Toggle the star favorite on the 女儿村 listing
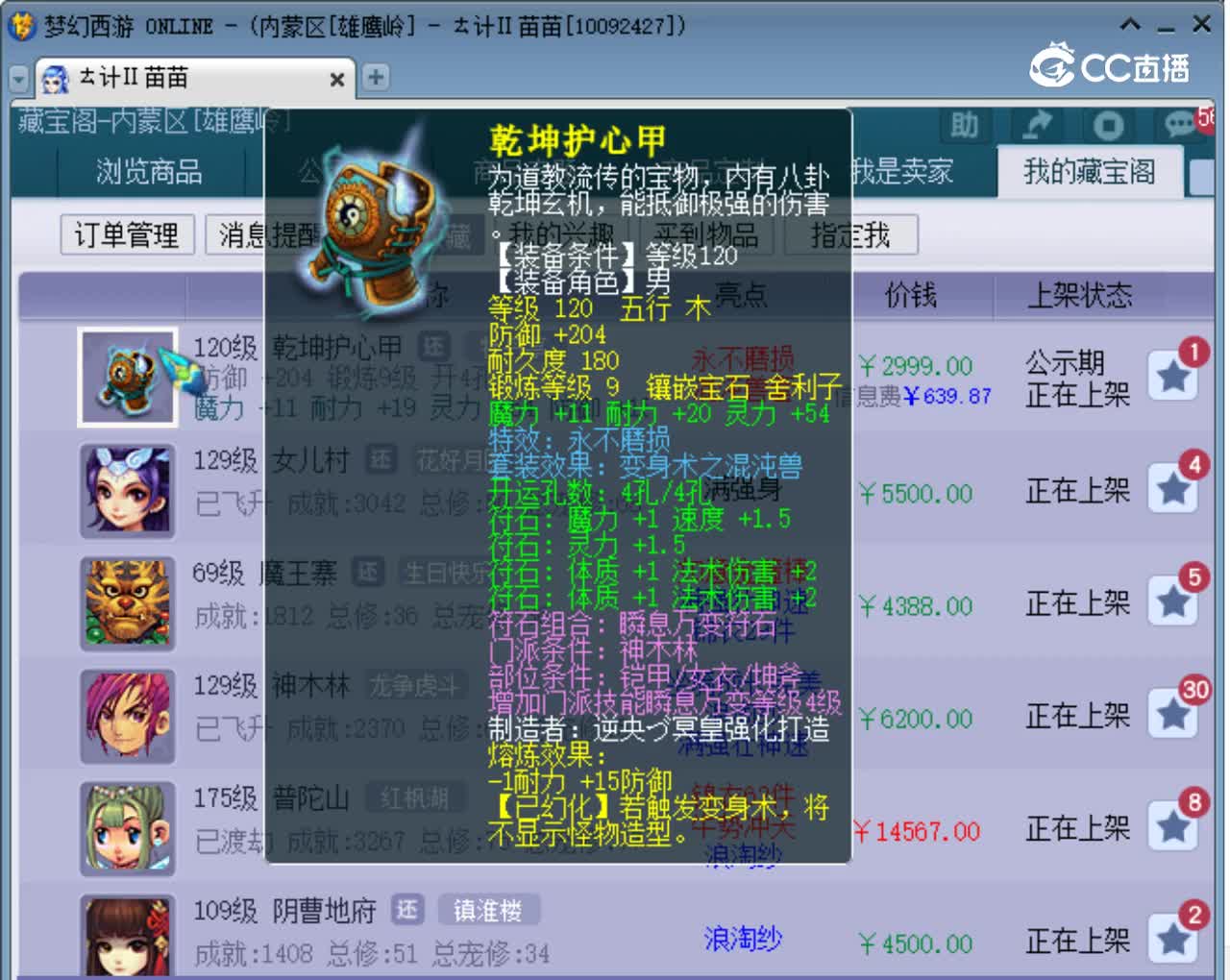Screen dimensions: 1230x980 point(1172,490)
